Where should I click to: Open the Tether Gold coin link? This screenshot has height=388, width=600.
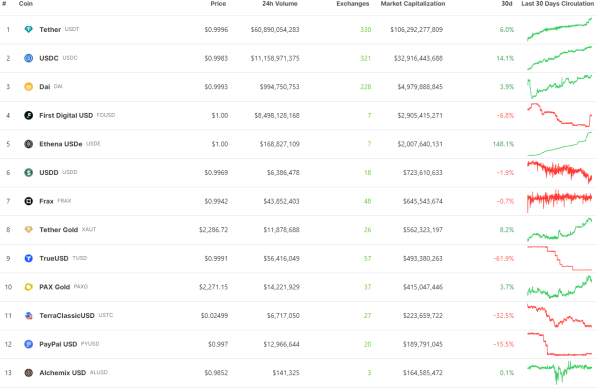pyautogui.click(x=59, y=230)
